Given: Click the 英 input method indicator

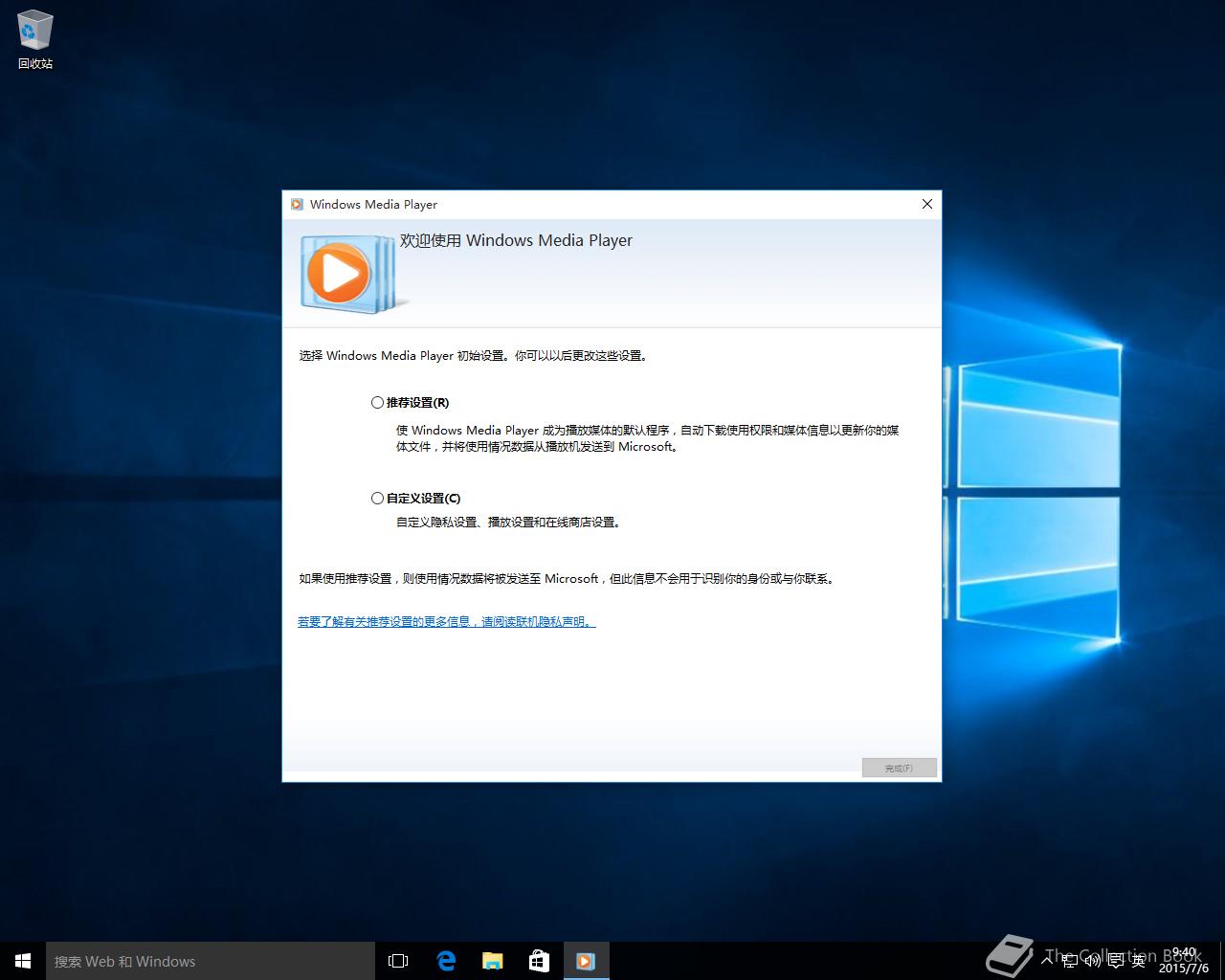Looking at the screenshot, I should (1138, 961).
